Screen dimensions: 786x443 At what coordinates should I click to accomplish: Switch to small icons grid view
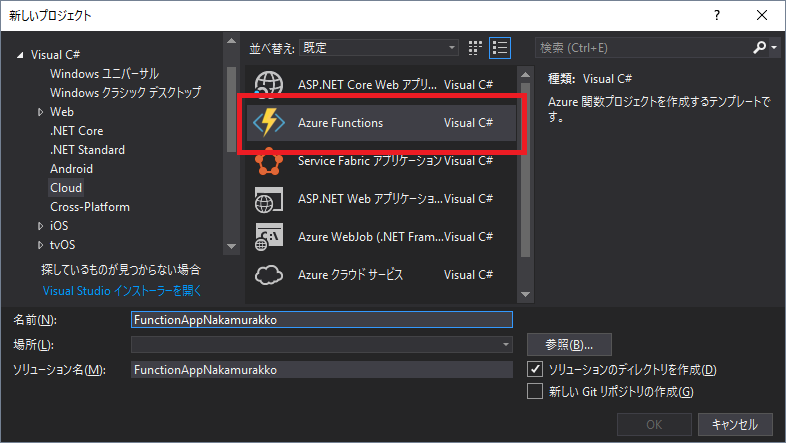pos(475,48)
